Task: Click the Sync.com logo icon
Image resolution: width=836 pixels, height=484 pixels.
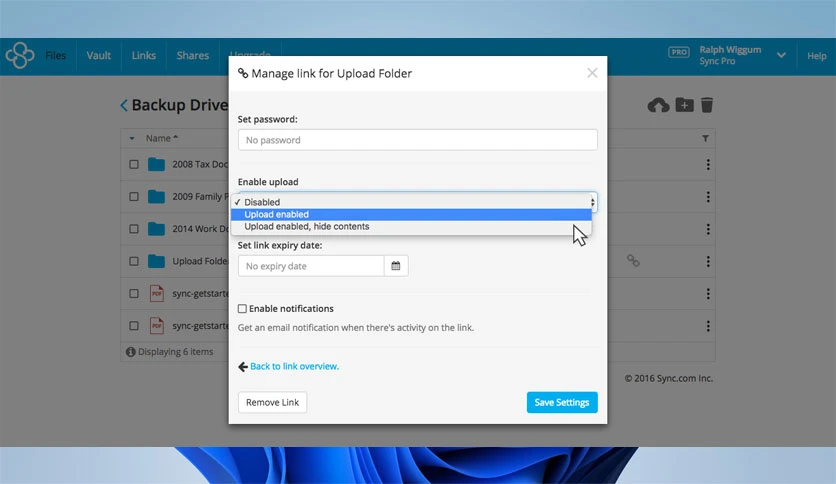Action: [20, 55]
